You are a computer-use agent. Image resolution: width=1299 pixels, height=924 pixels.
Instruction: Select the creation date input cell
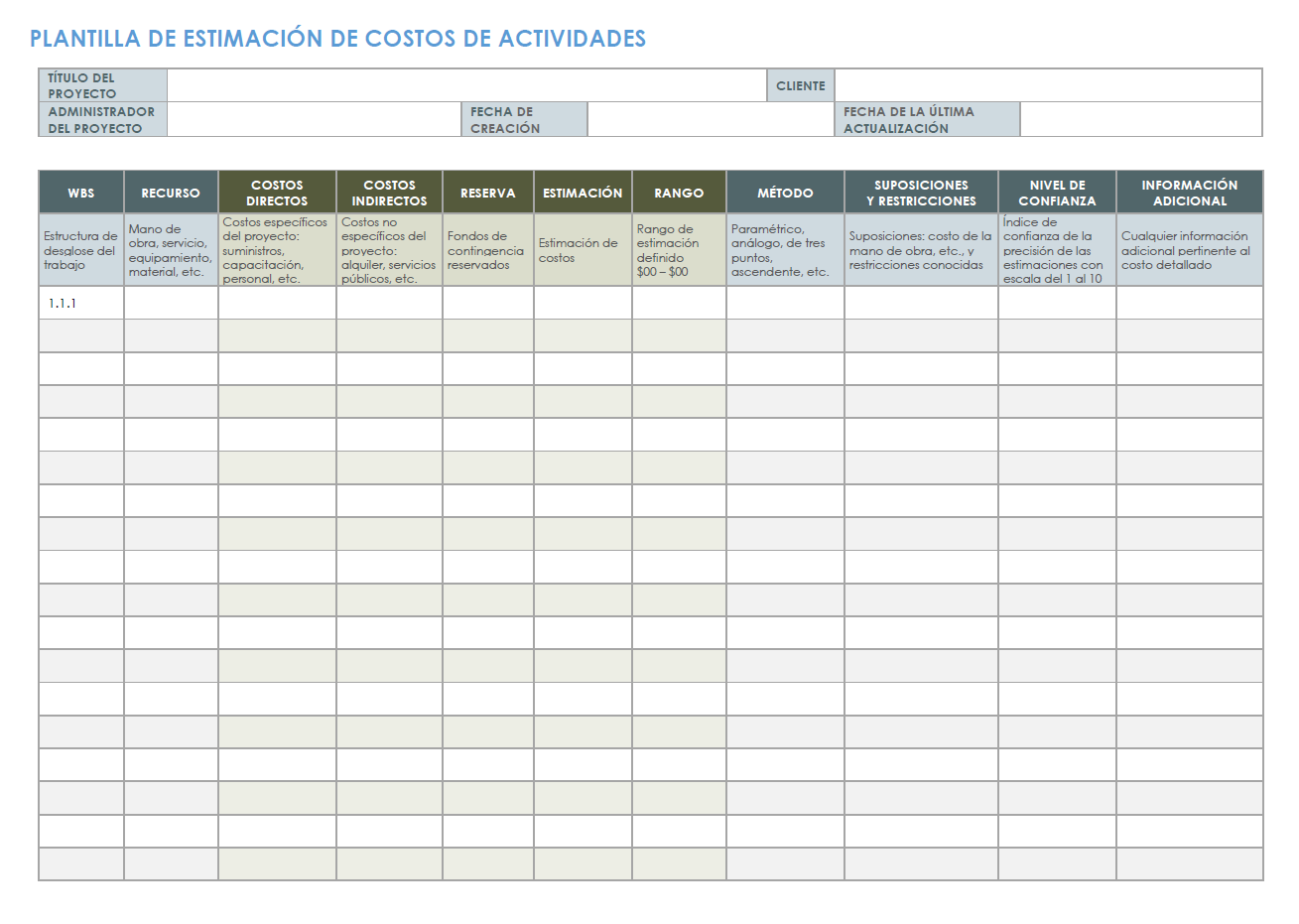point(711,119)
